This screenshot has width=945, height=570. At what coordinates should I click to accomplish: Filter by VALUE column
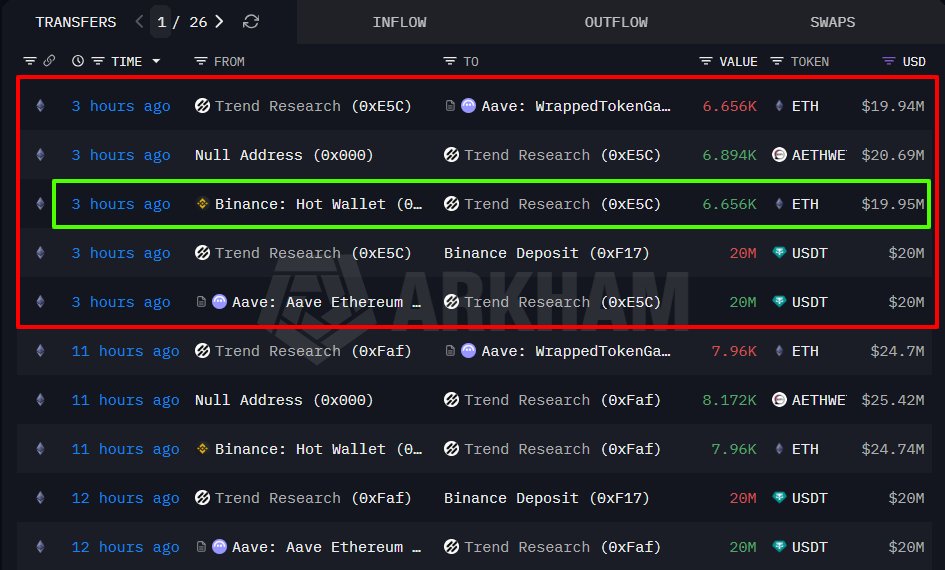coord(706,61)
